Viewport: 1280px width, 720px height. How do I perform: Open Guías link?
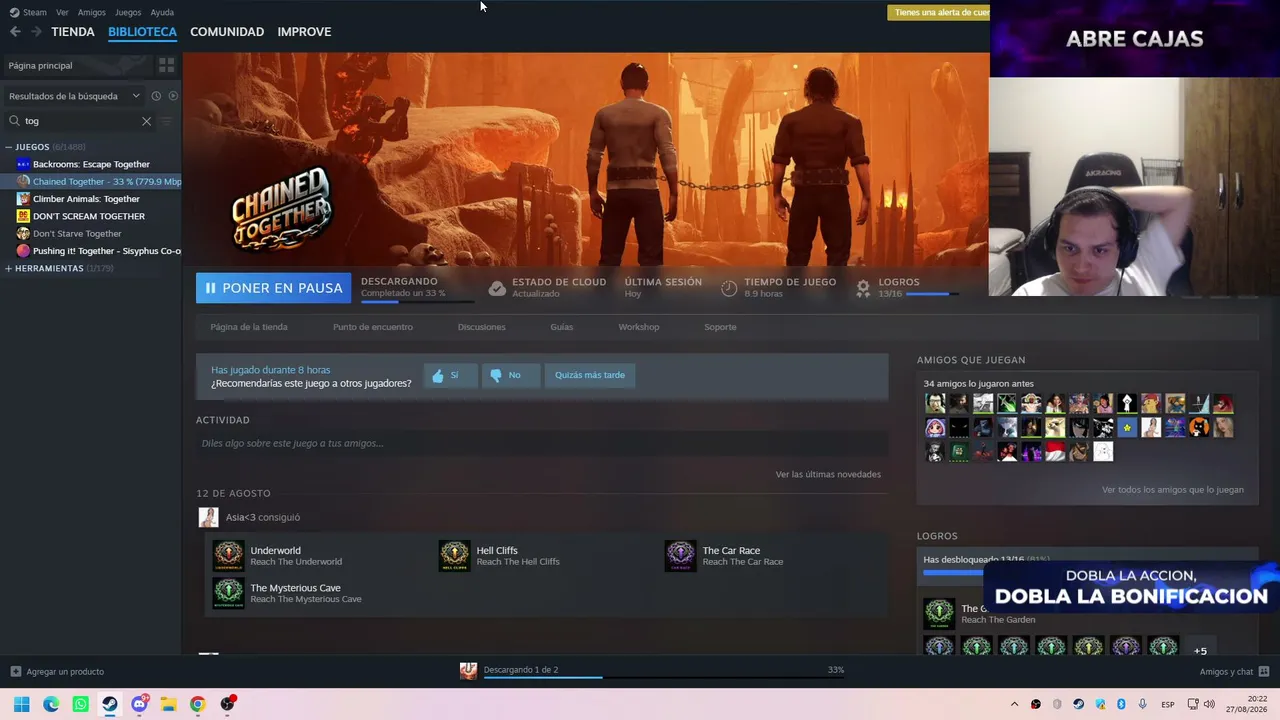562,327
